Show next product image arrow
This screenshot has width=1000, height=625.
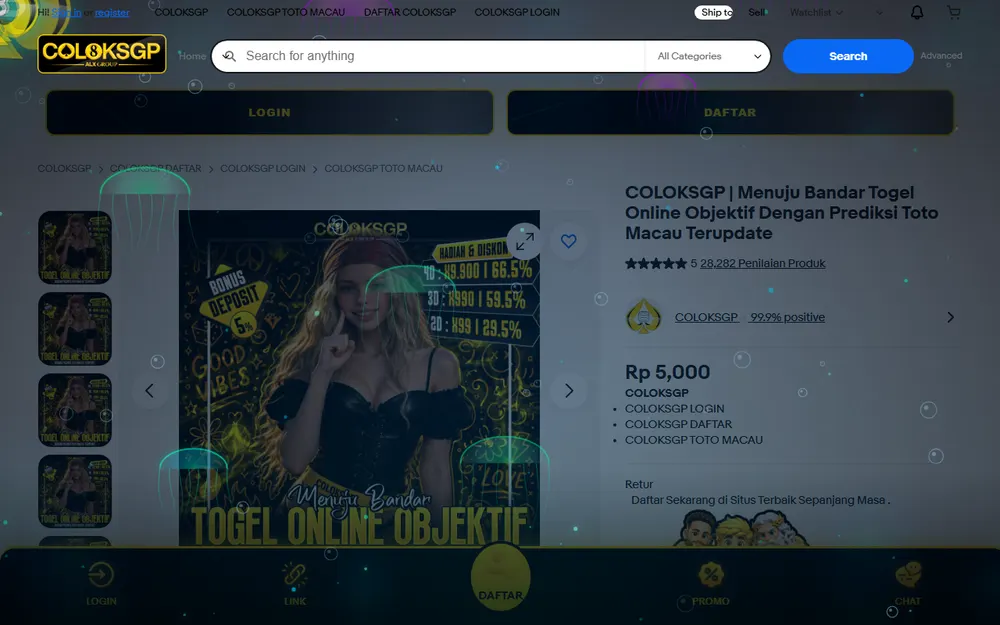pos(568,390)
